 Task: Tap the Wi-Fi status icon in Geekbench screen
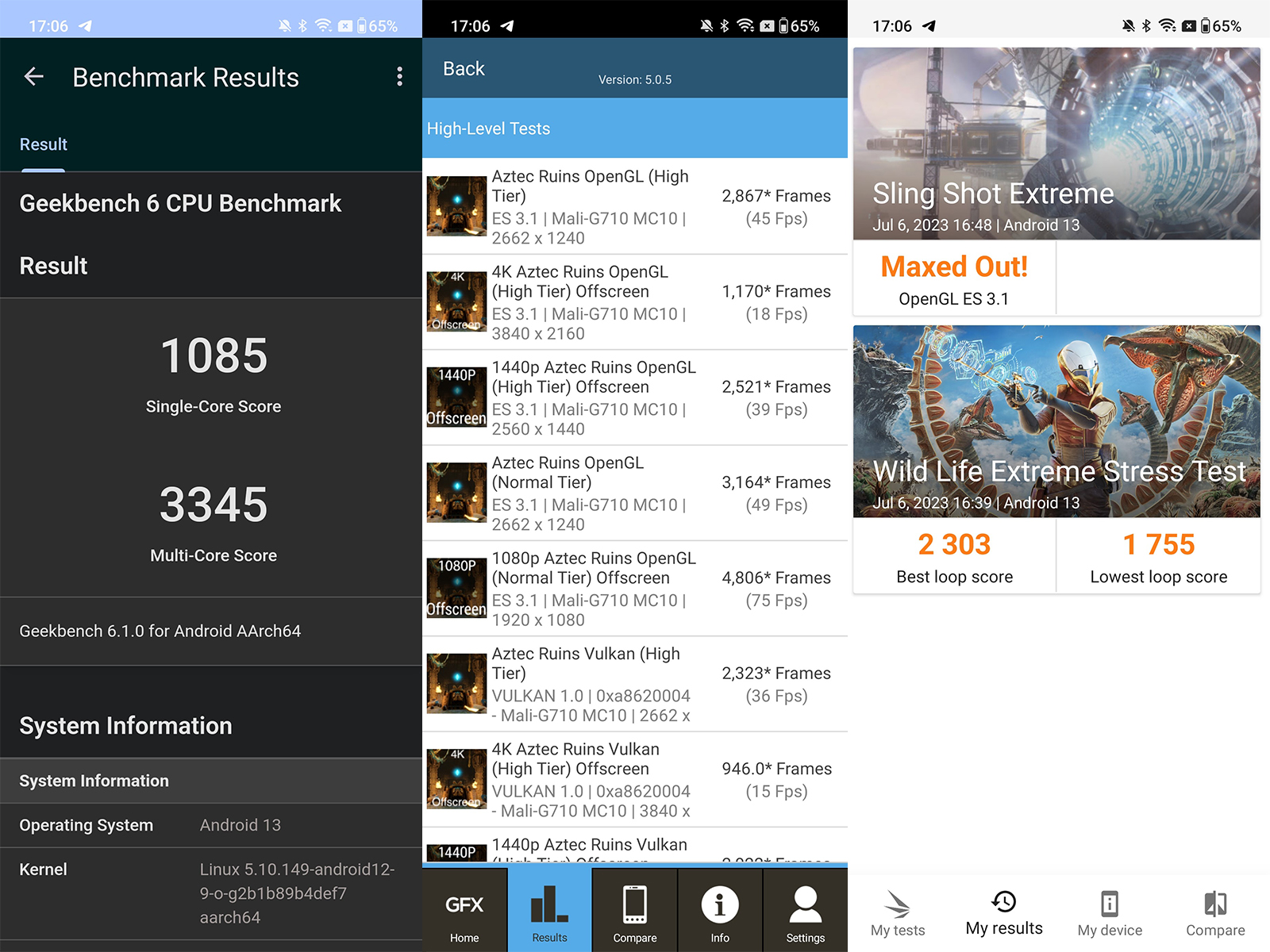(x=323, y=25)
